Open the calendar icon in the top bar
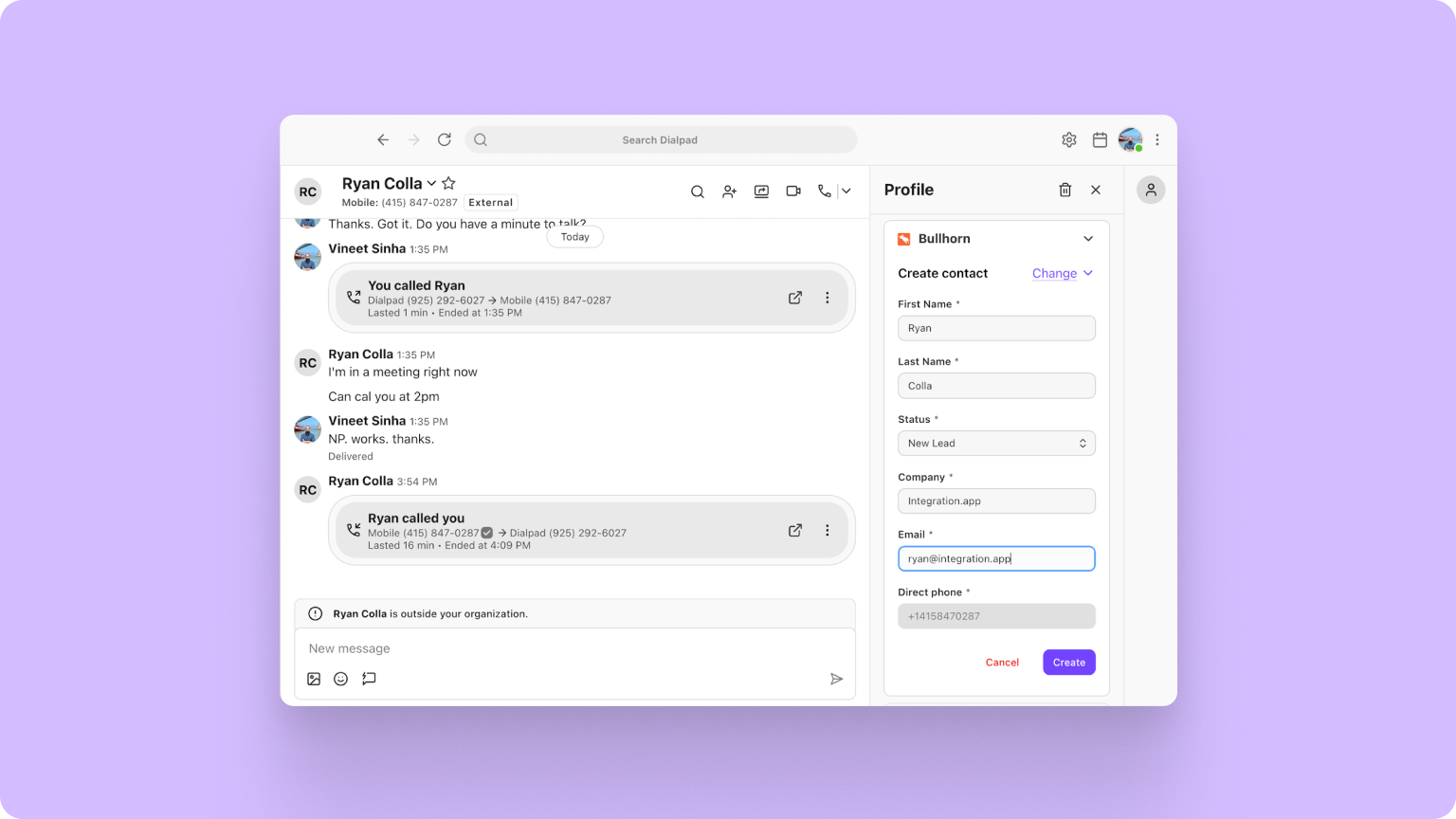 click(x=1100, y=139)
